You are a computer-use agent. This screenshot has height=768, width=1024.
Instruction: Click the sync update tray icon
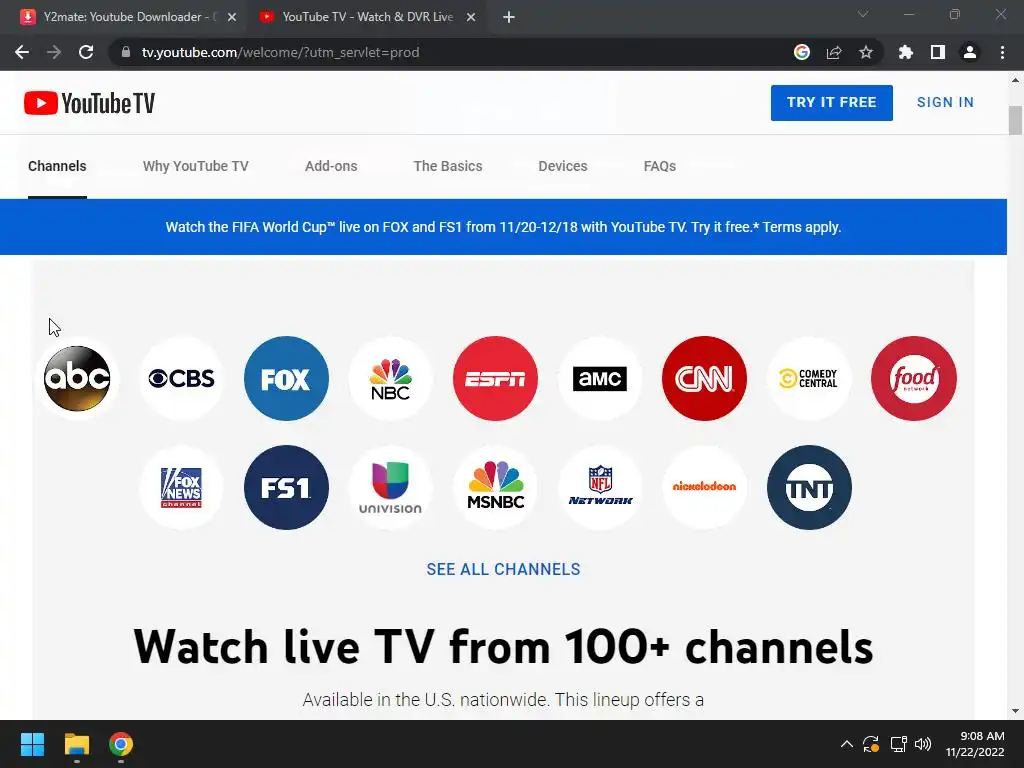871,744
